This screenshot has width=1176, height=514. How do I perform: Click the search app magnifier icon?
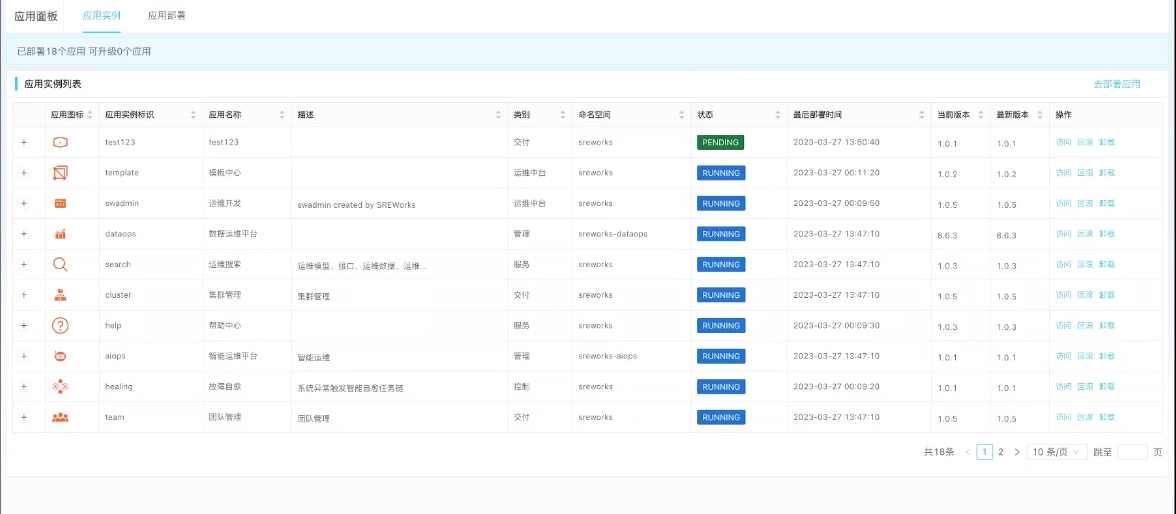[x=60, y=265]
